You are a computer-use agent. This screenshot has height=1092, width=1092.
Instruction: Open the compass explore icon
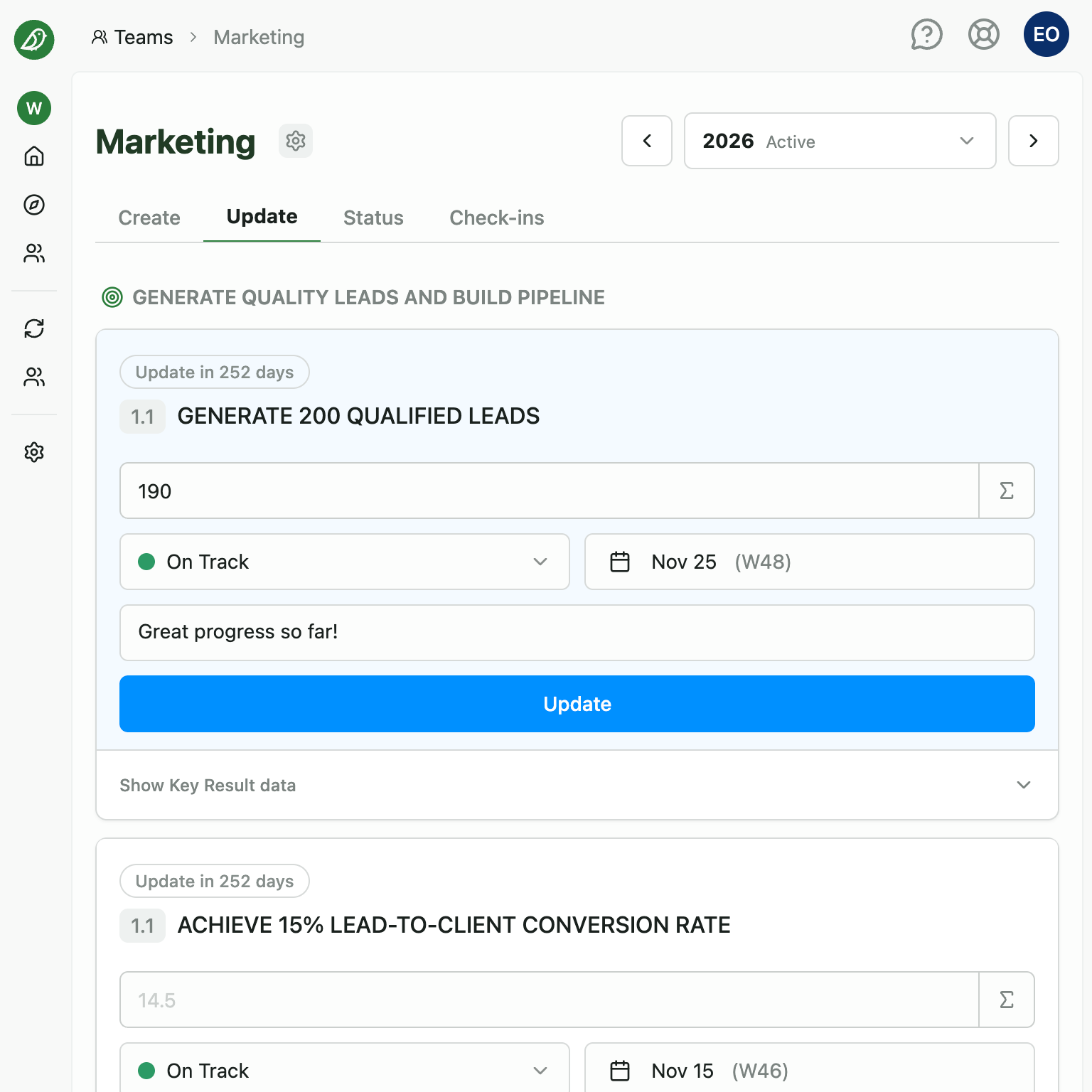(x=34, y=205)
